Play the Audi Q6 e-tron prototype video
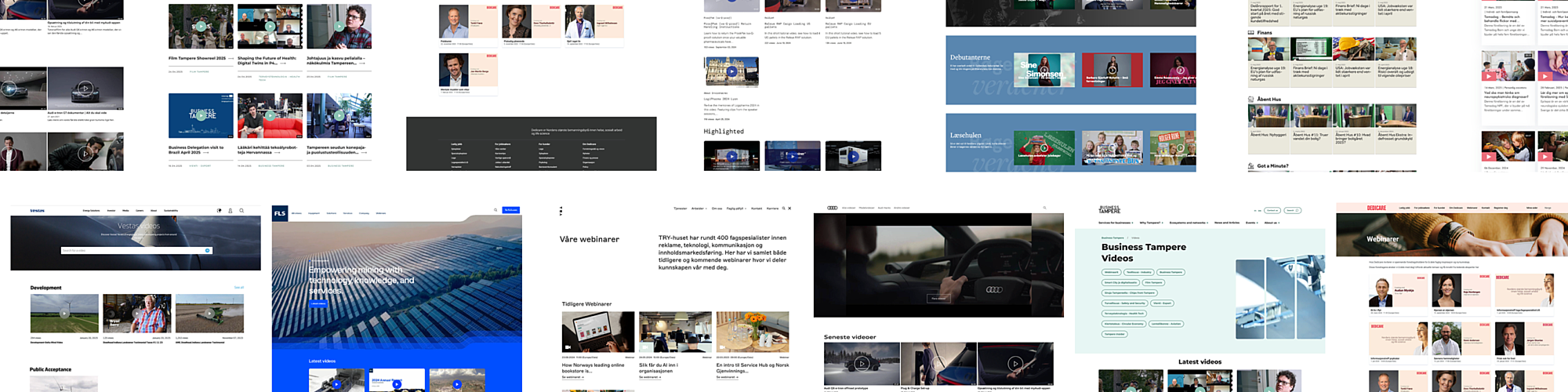Screen dimensions: 1568x392 pos(861,364)
